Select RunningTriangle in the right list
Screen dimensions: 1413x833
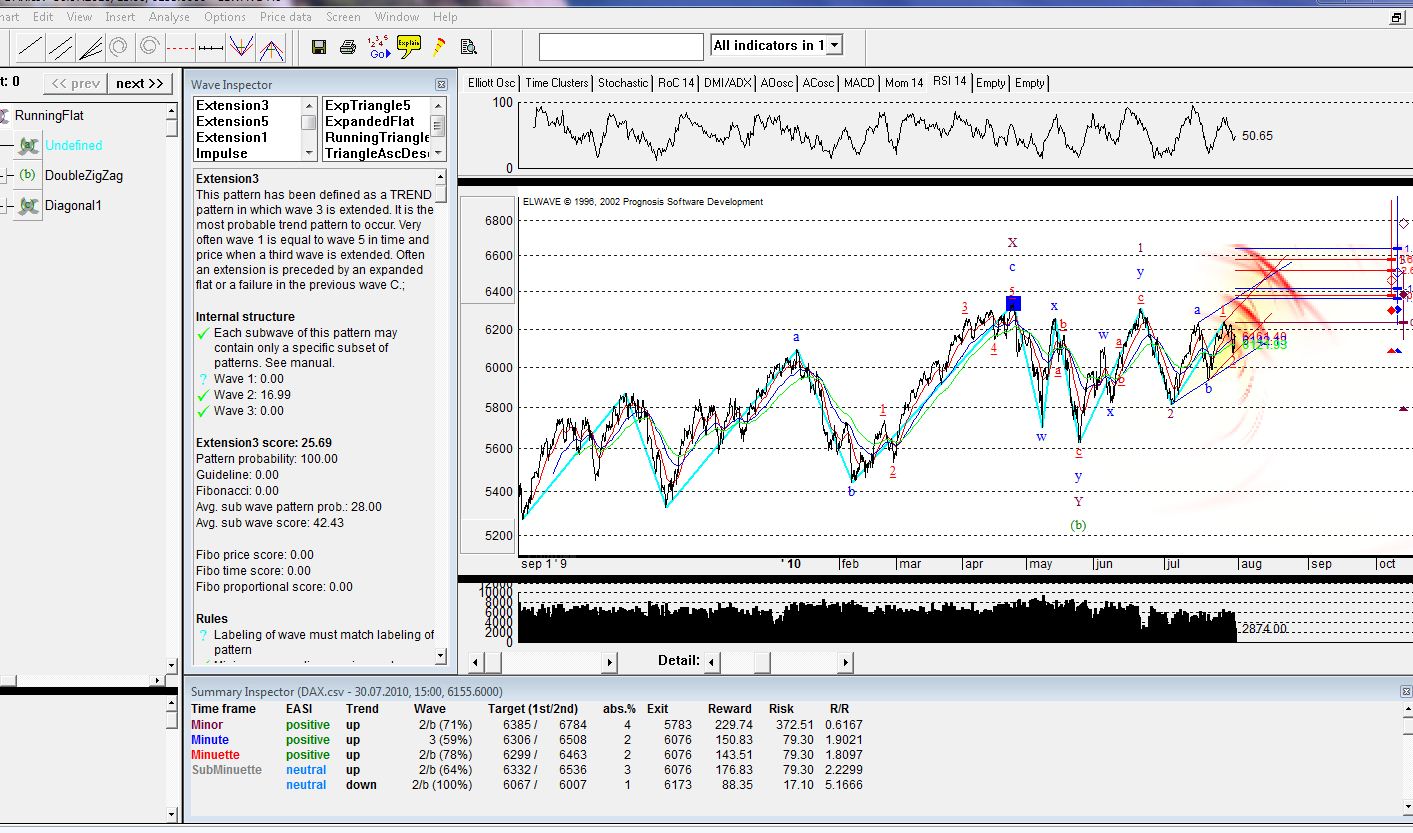pos(377,137)
